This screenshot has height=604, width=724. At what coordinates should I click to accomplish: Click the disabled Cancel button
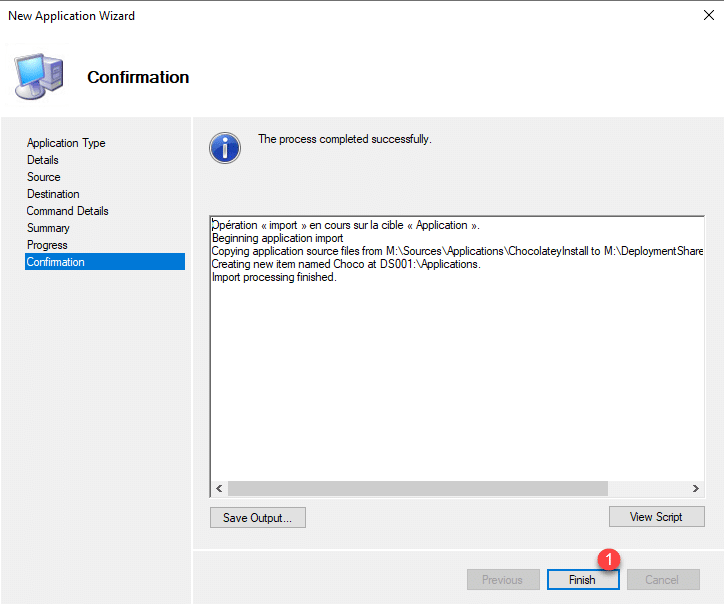[x=661, y=580]
